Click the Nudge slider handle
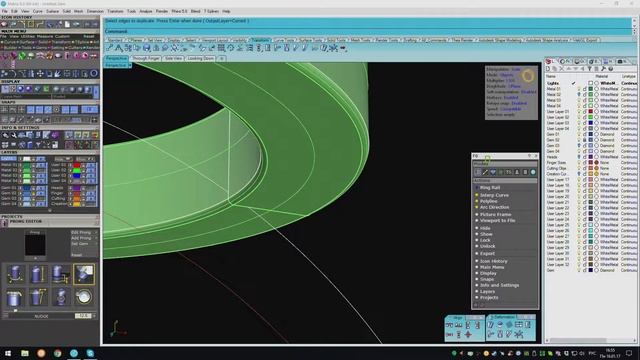This screenshot has width=640, height=360. (x=16, y=311)
